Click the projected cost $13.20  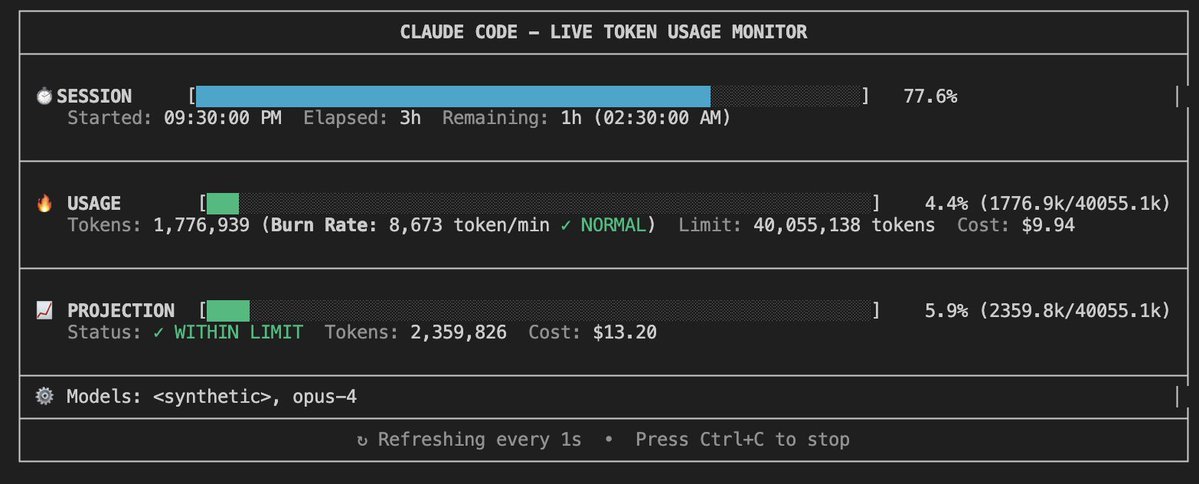(625, 332)
